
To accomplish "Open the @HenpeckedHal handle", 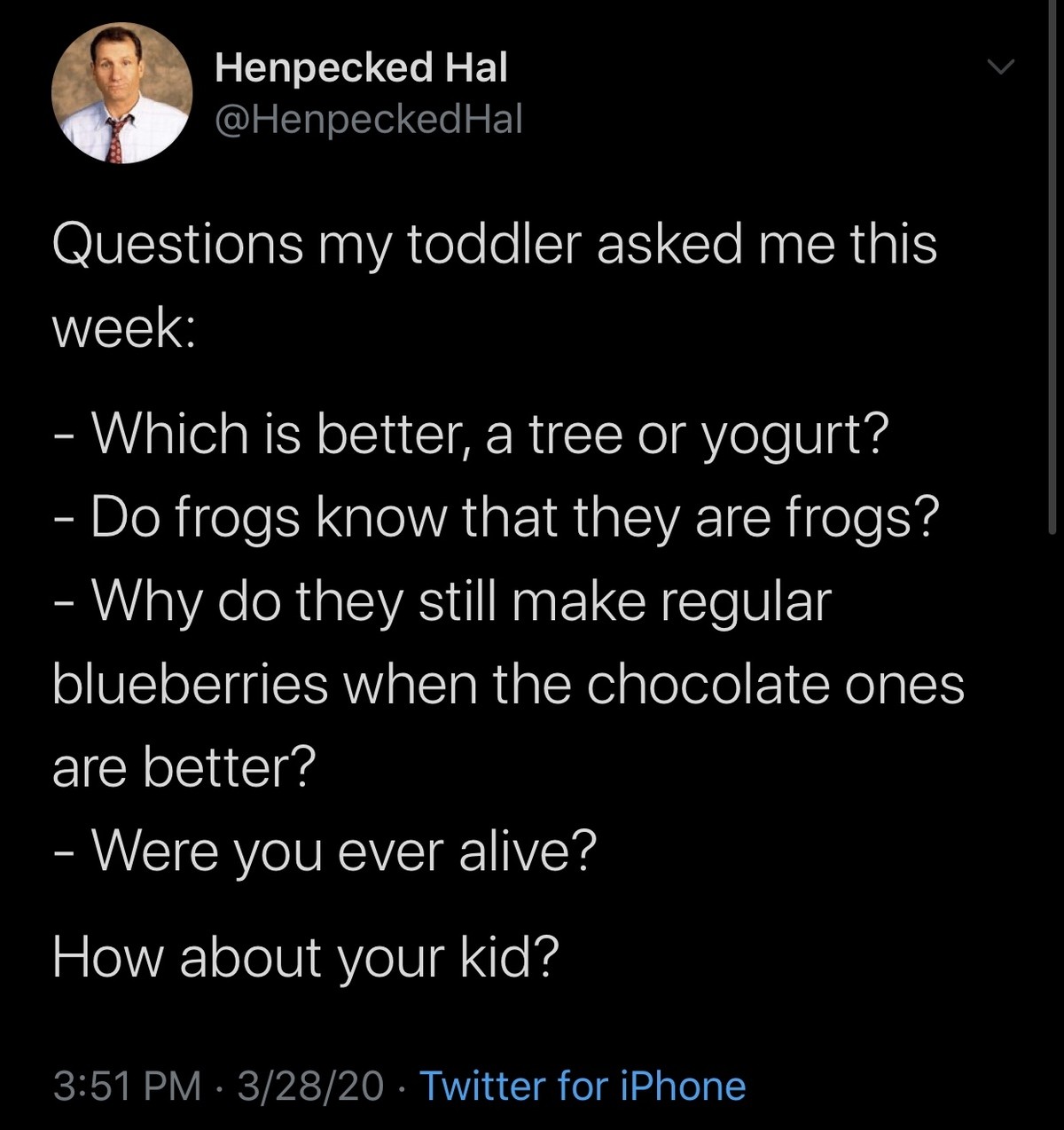I will (368, 119).
